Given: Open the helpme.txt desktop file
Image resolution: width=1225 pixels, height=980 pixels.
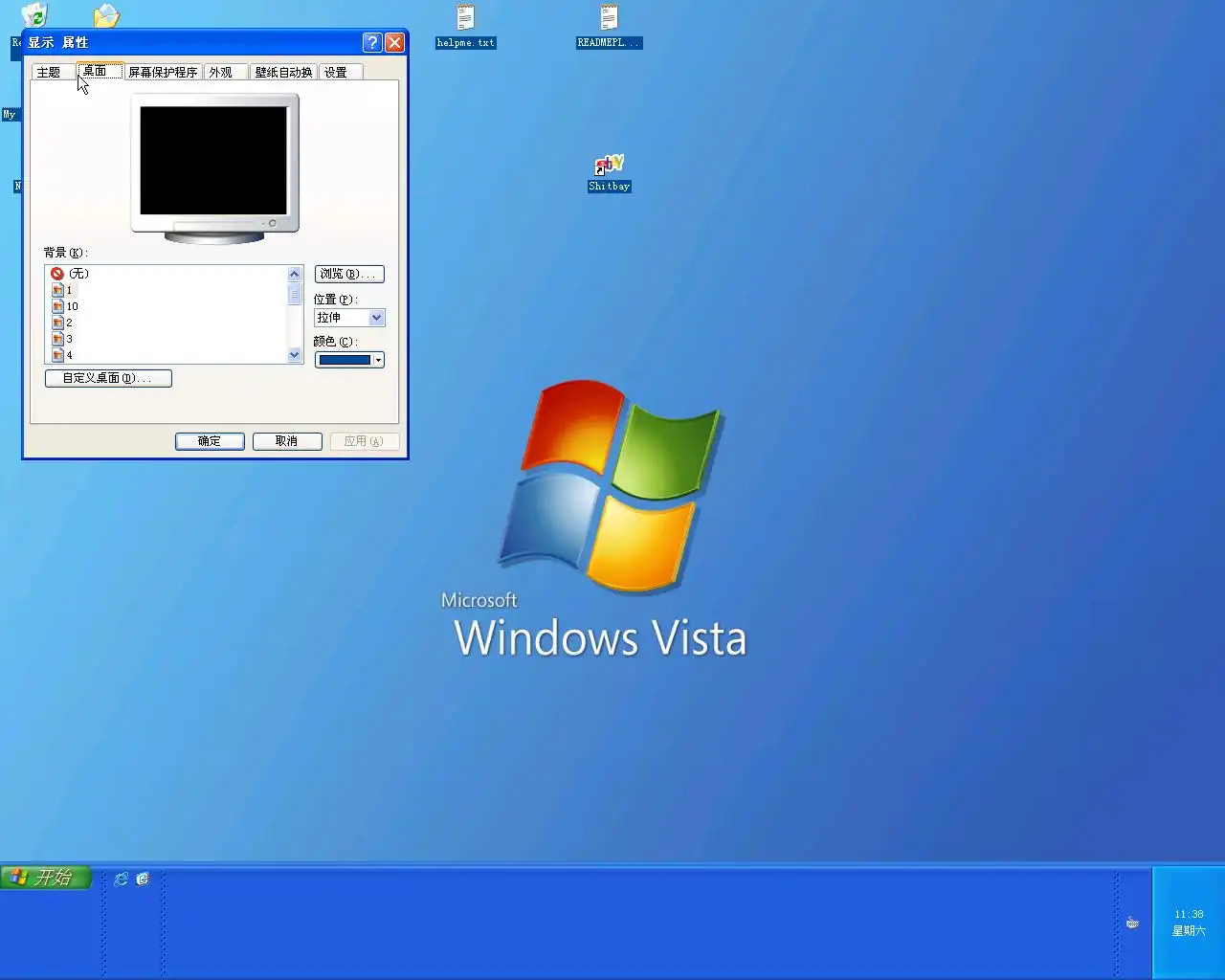Looking at the screenshot, I should tap(465, 26).
